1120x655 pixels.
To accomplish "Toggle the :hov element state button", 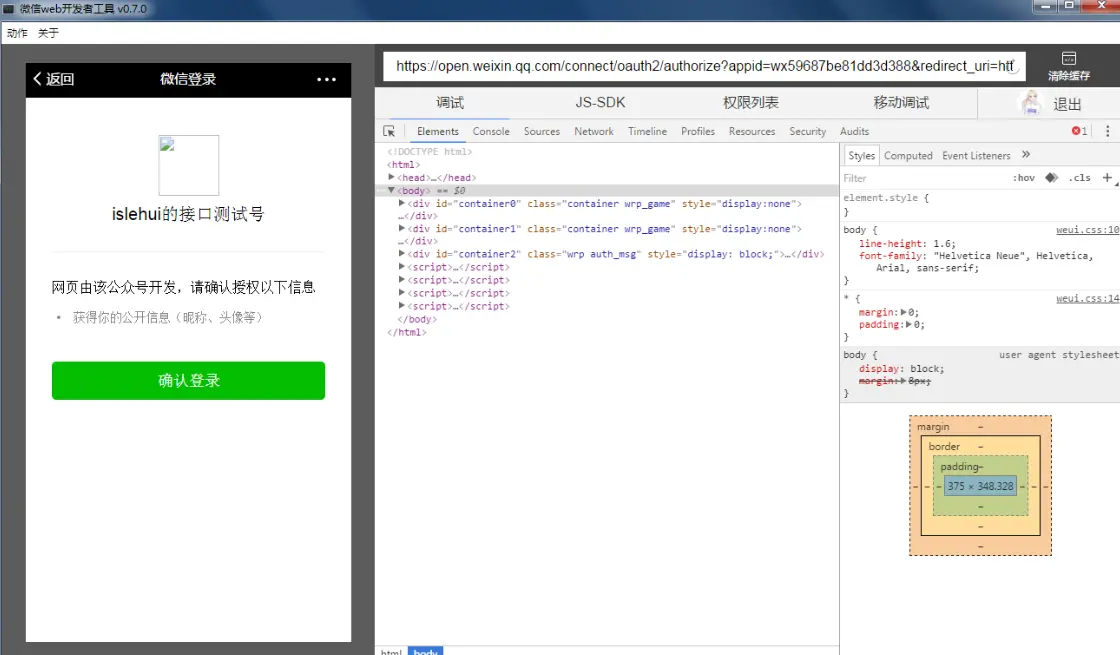I will [x=1024, y=178].
